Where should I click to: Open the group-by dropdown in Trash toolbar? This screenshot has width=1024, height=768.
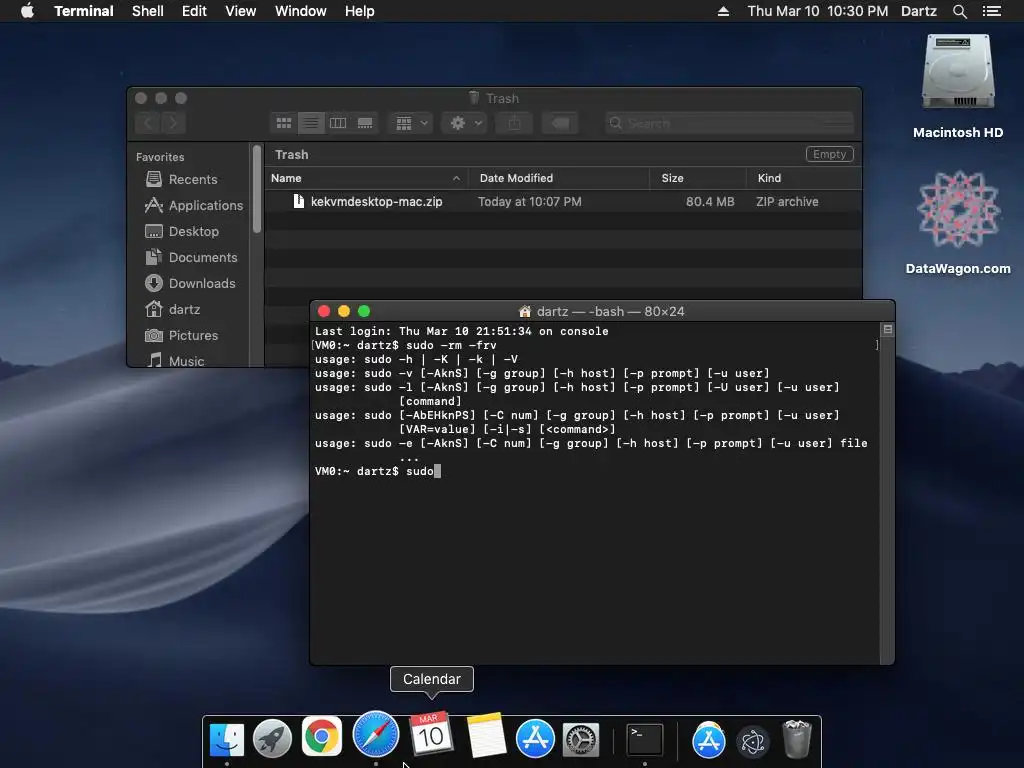411,123
